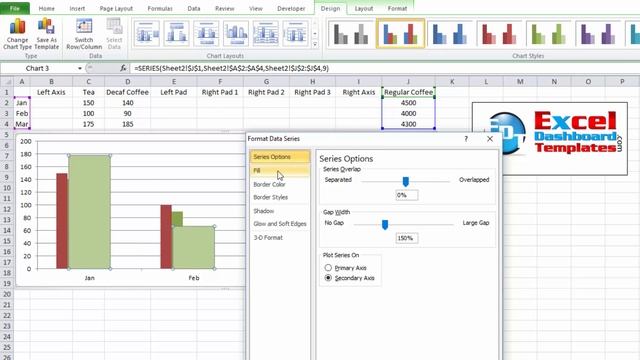Click the Series Overlap slider handle
This screenshot has height=360, width=640.
(405, 181)
